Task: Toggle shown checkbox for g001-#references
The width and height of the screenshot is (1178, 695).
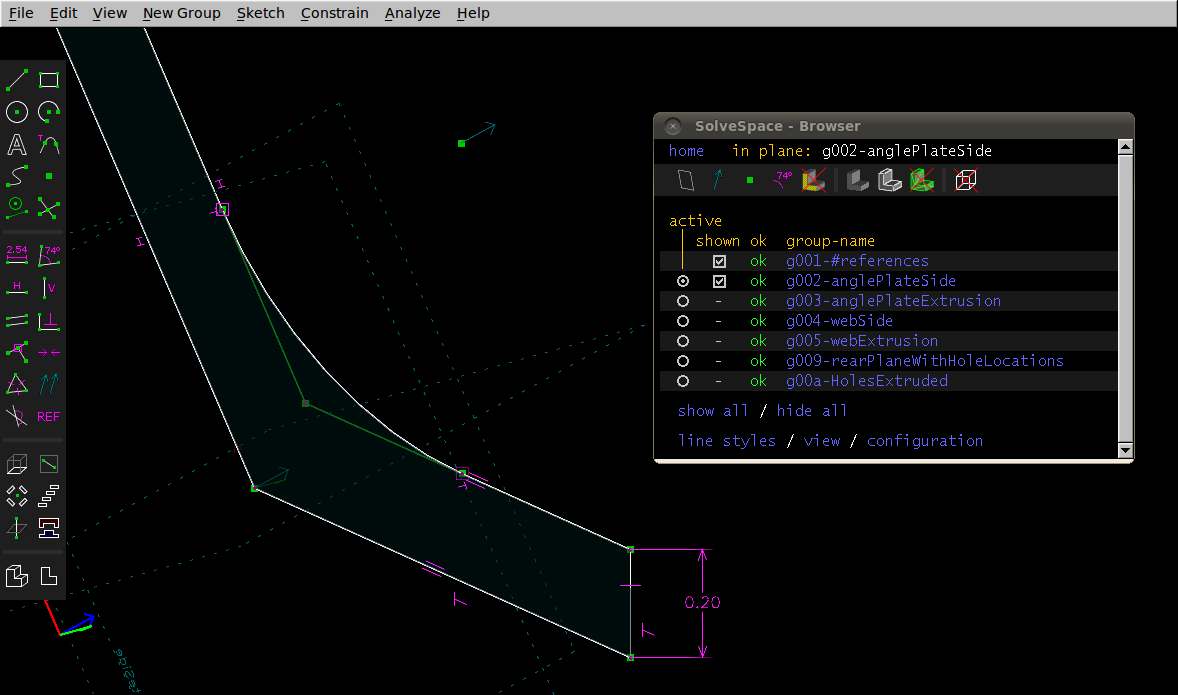Action: tap(719, 261)
